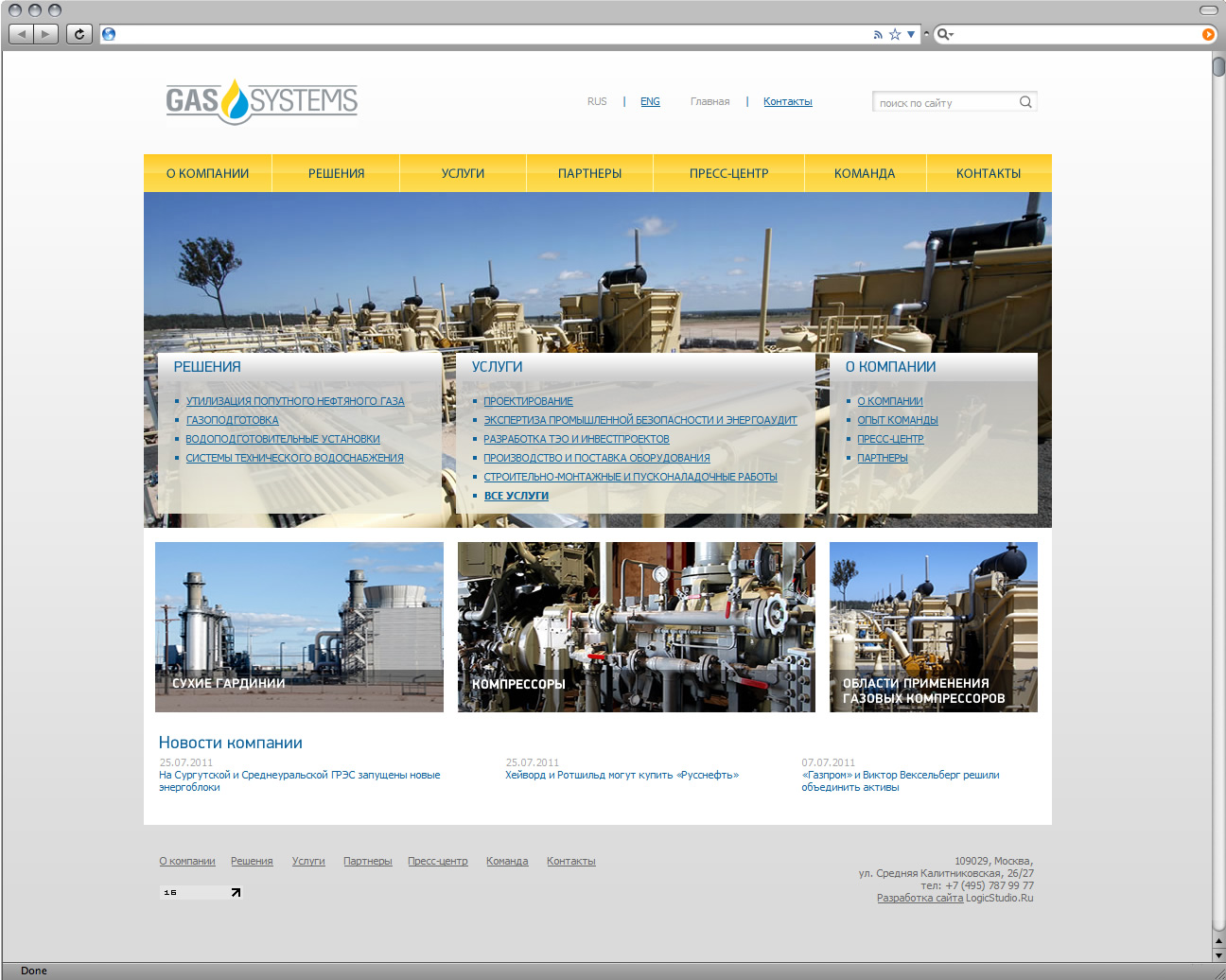Open Разработка ТЭО и инвестпроектов link
1226x980 pixels.
pyautogui.click(x=576, y=439)
